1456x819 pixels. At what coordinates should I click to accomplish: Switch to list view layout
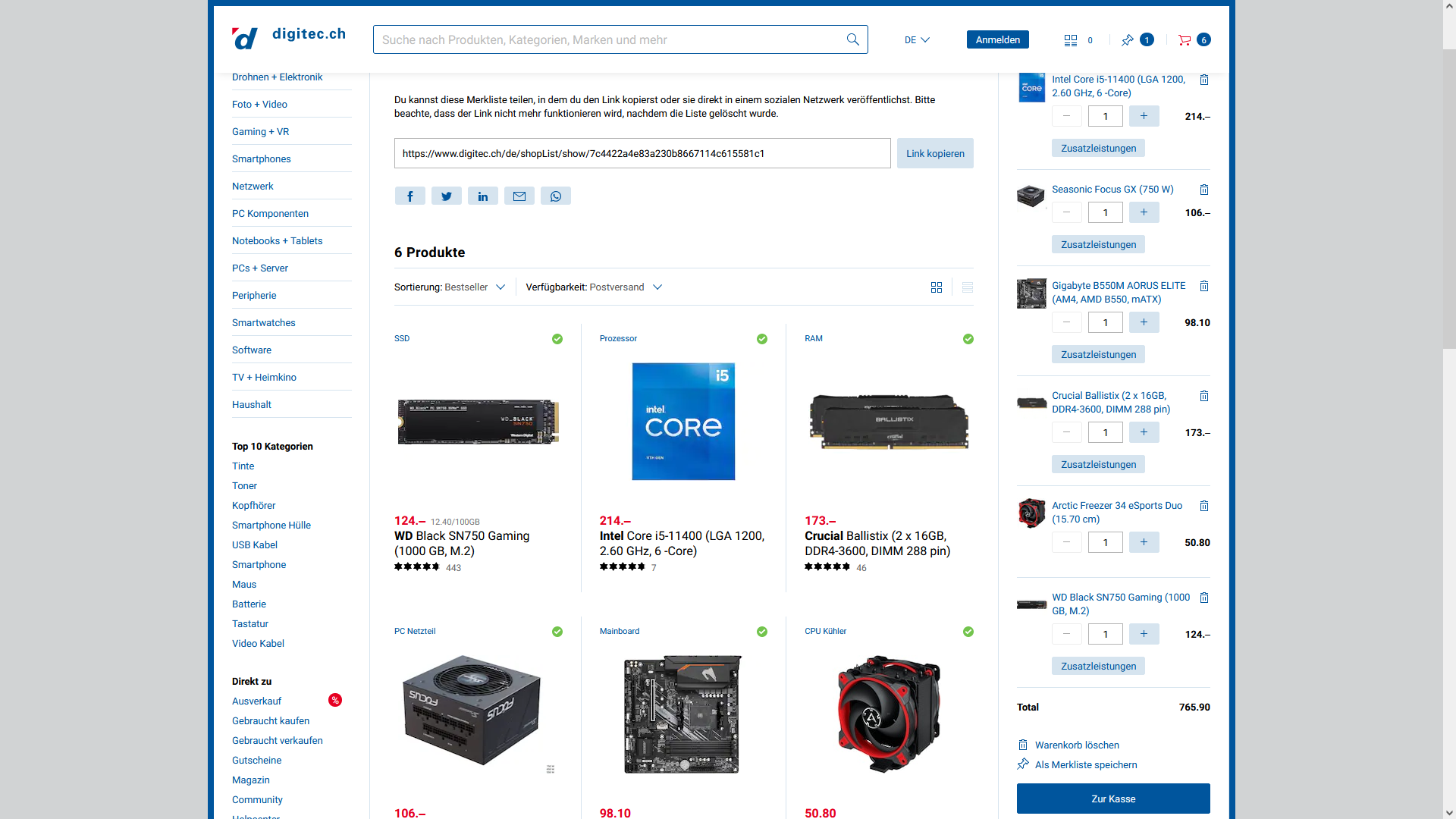click(x=967, y=287)
